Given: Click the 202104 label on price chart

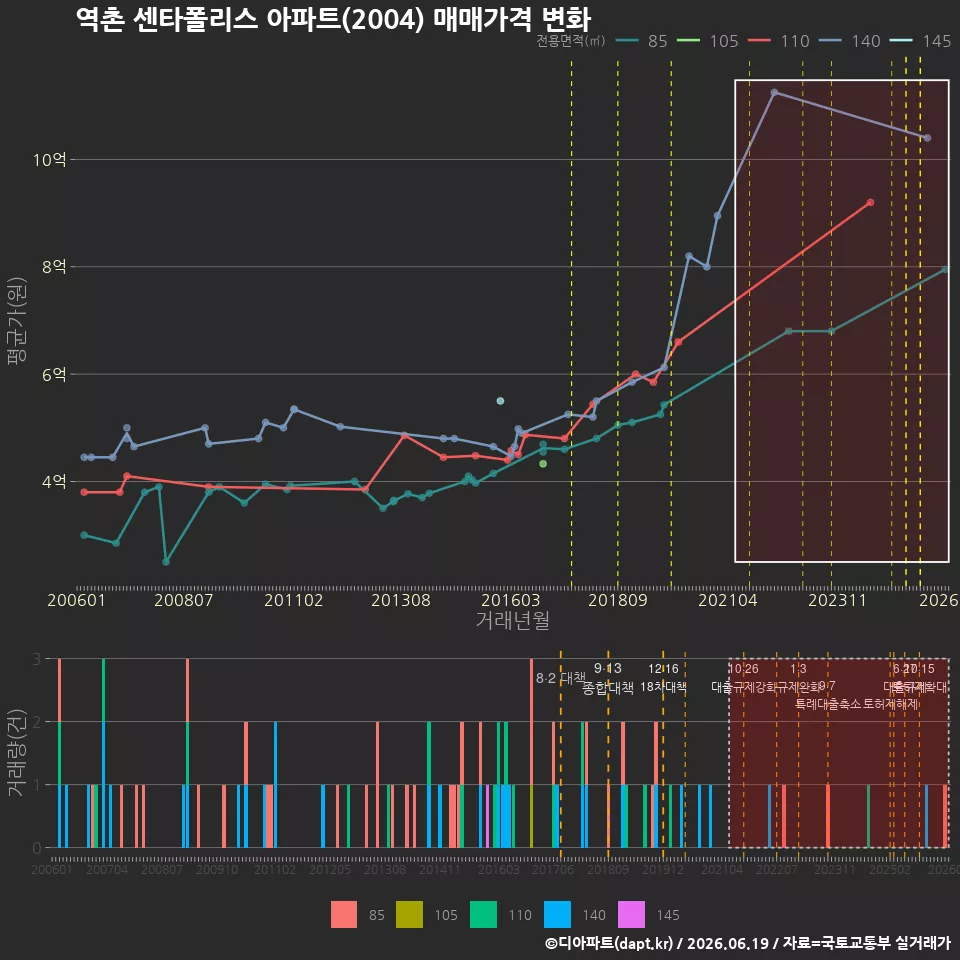Looking at the screenshot, I should point(728,600).
